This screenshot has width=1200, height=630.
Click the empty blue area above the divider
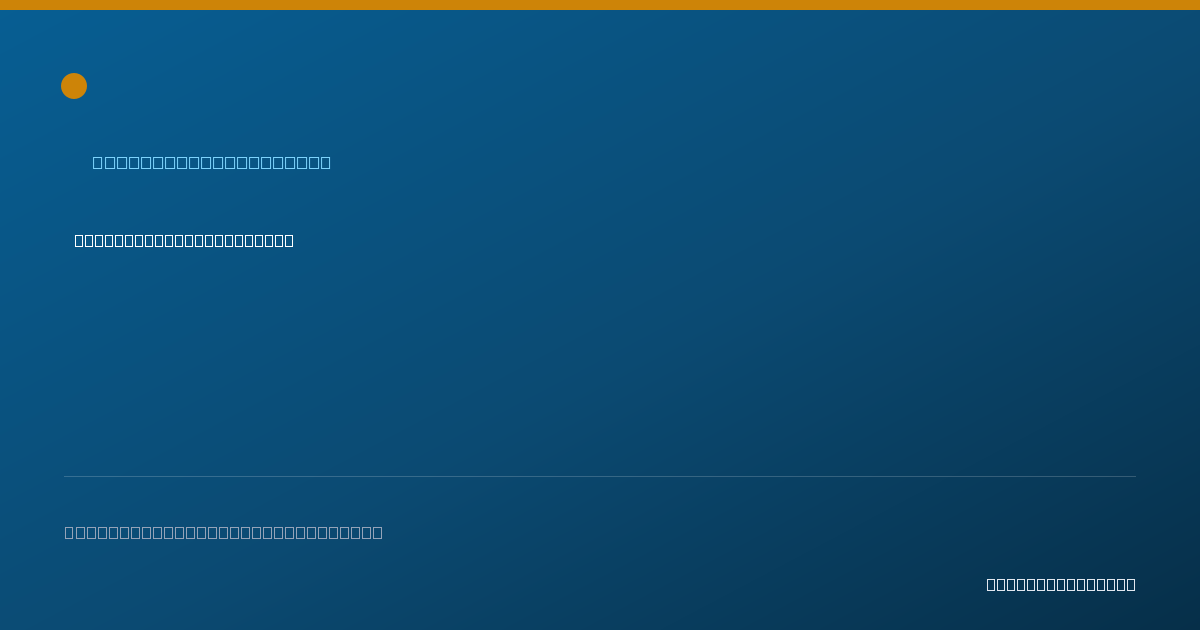(x=600, y=360)
